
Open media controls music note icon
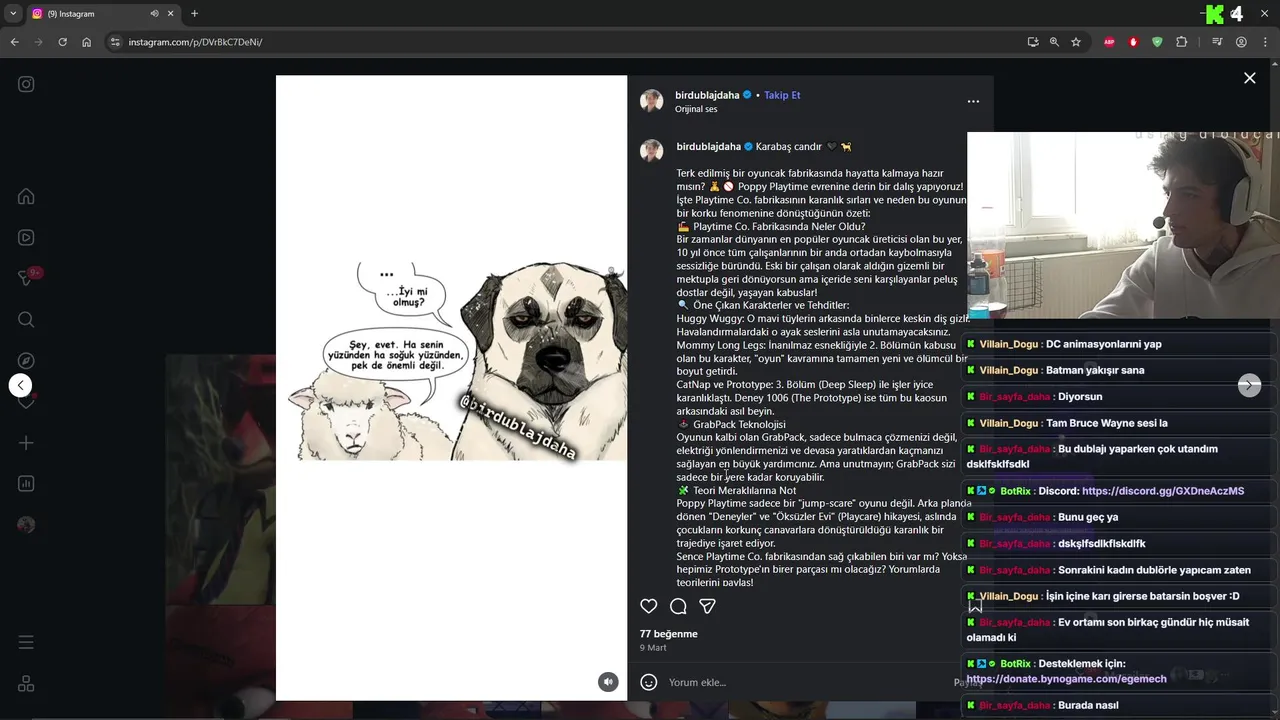click(1217, 42)
